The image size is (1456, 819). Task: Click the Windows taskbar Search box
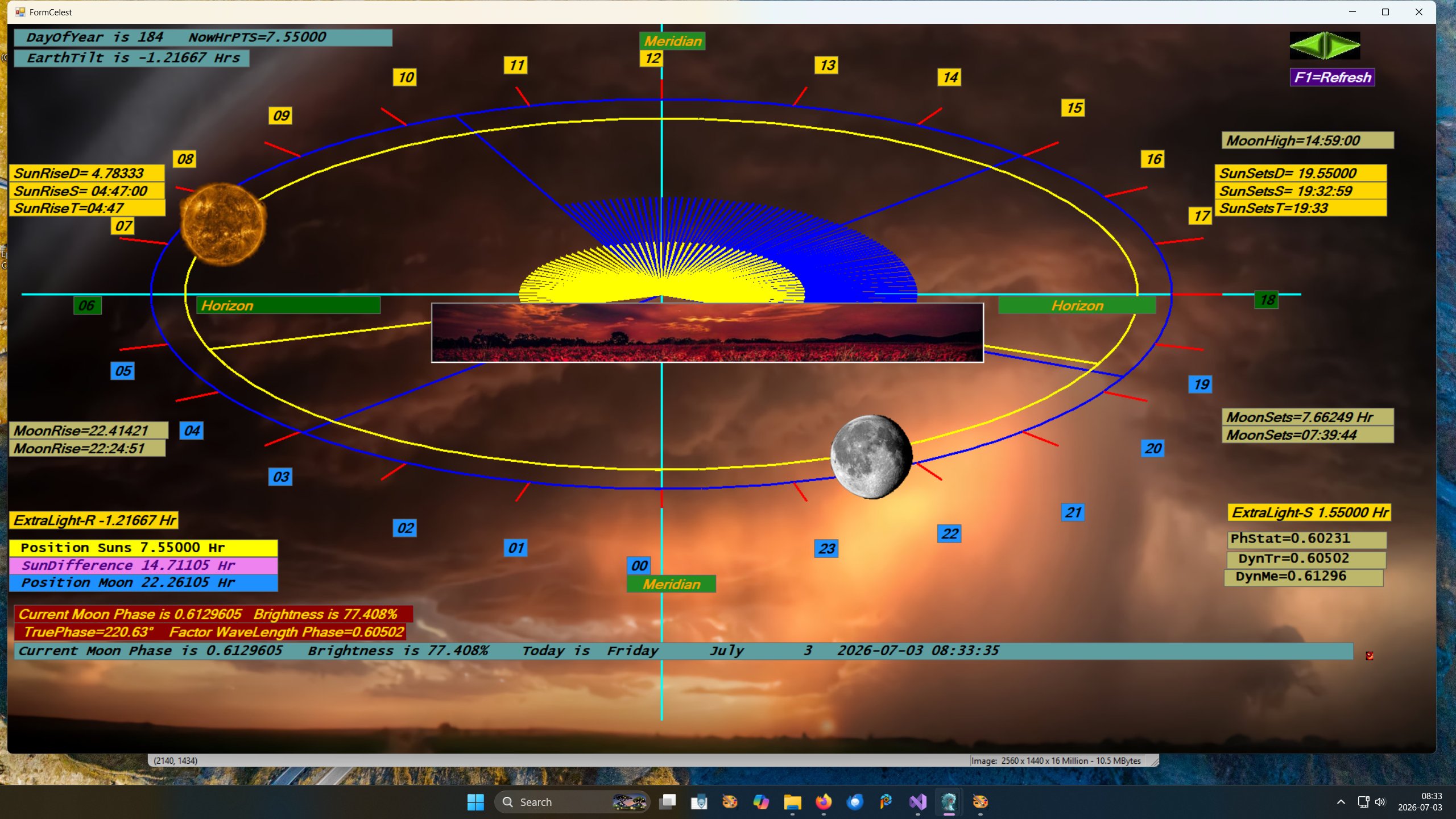pyautogui.click(x=572, y=802)
